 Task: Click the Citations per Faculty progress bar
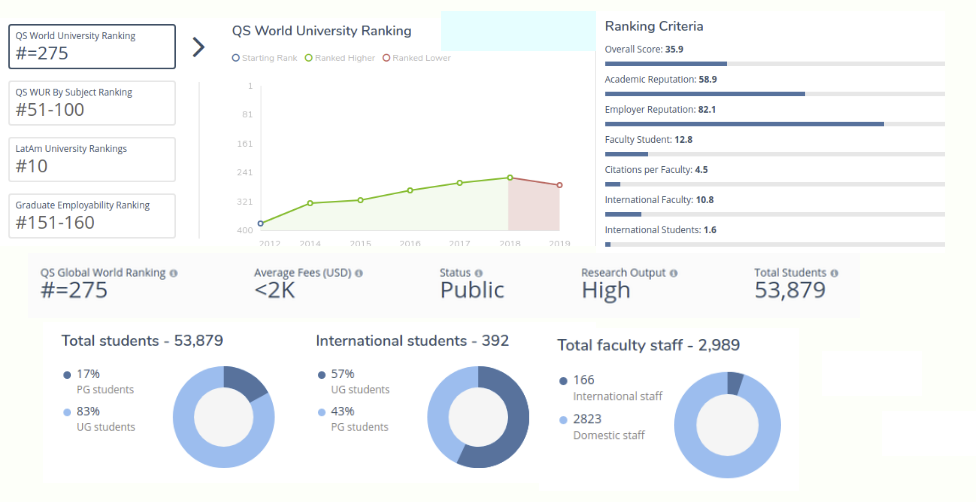[775, 184]
